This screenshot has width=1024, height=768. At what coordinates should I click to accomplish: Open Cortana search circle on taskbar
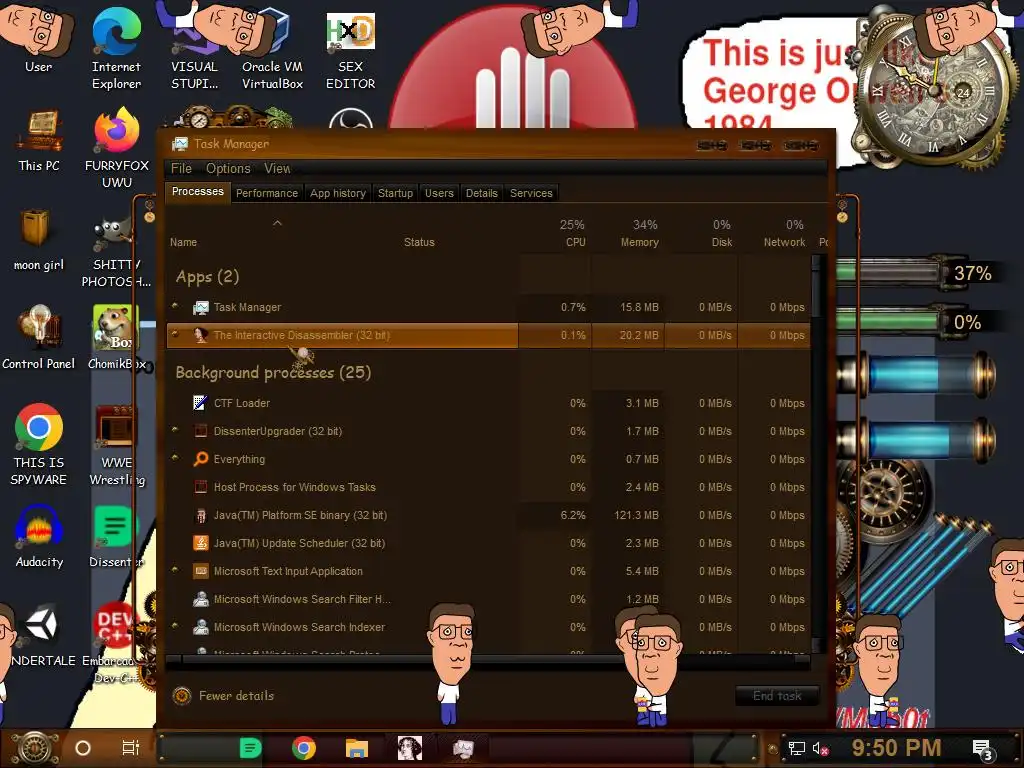pos(83,748)
